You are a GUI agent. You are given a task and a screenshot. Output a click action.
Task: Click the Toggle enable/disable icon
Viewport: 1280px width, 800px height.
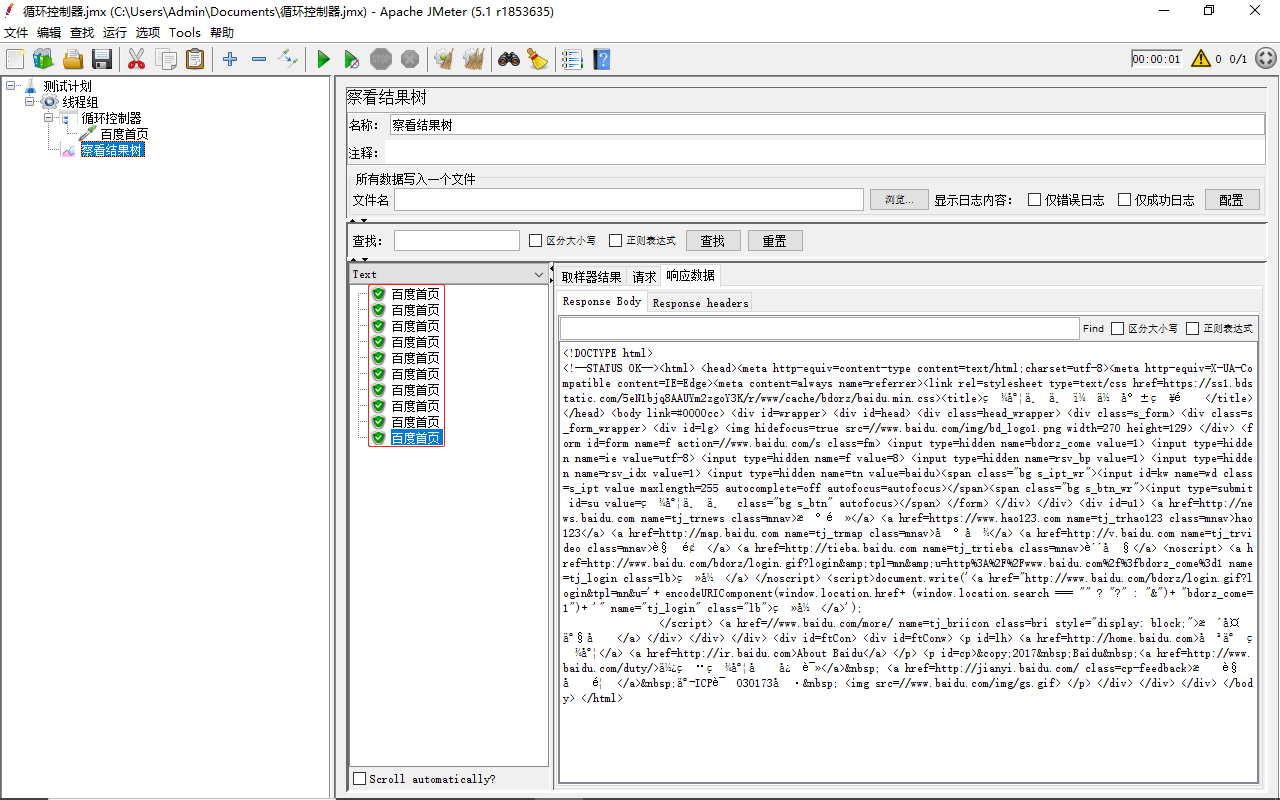coord(288,59)
